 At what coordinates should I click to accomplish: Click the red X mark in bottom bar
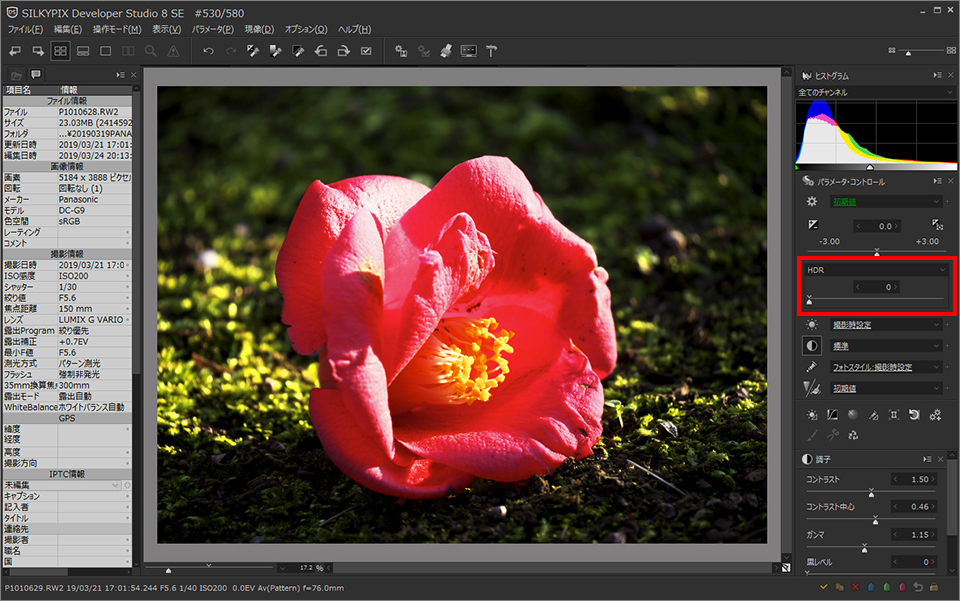click(855, 587)
